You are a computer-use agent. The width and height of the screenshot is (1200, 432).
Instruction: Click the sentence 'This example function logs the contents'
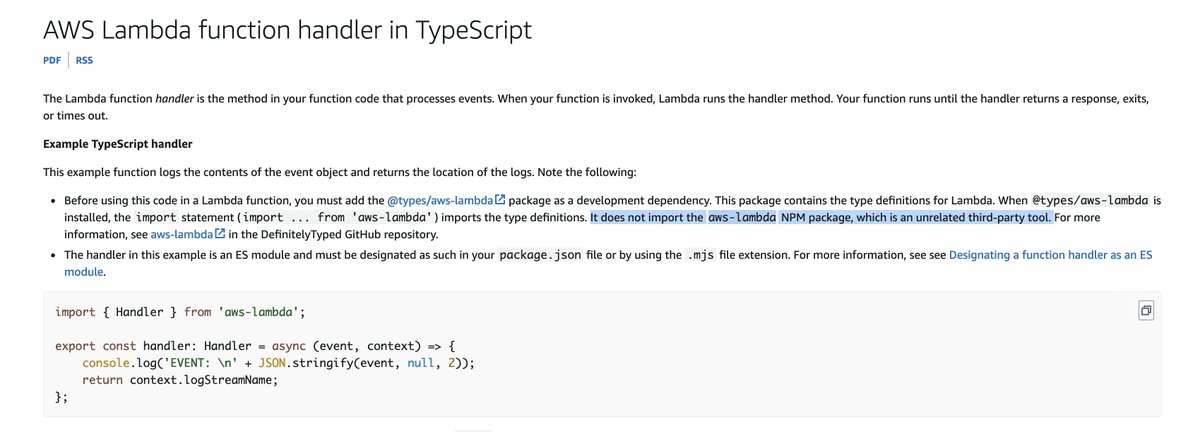coord(339,172)
